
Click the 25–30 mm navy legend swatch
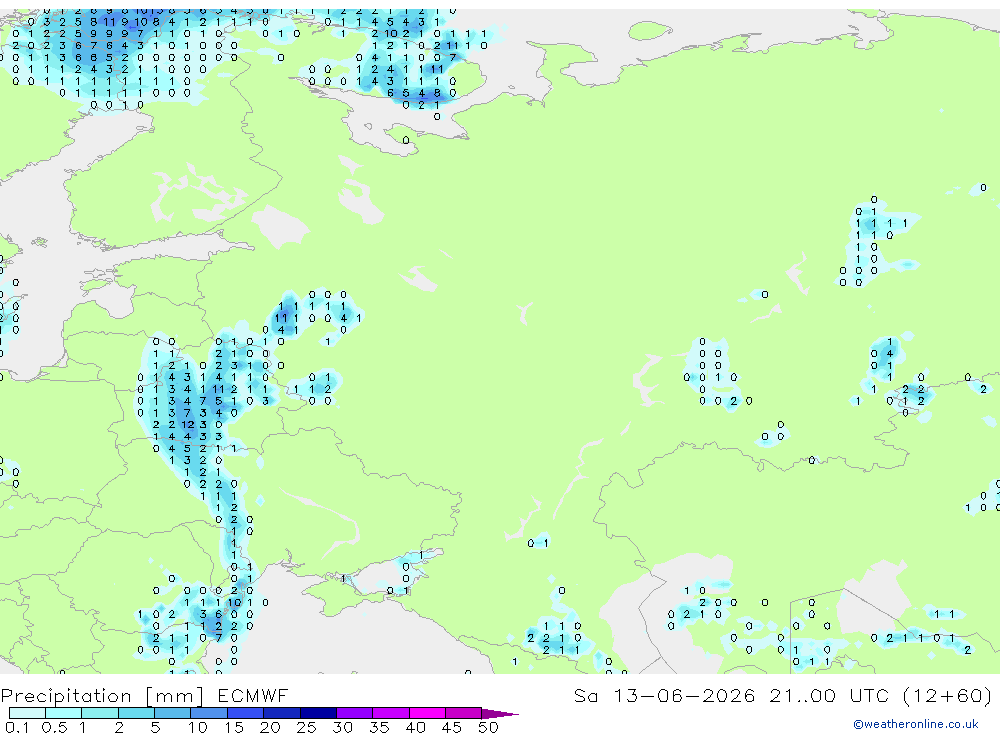coord(318,713)
